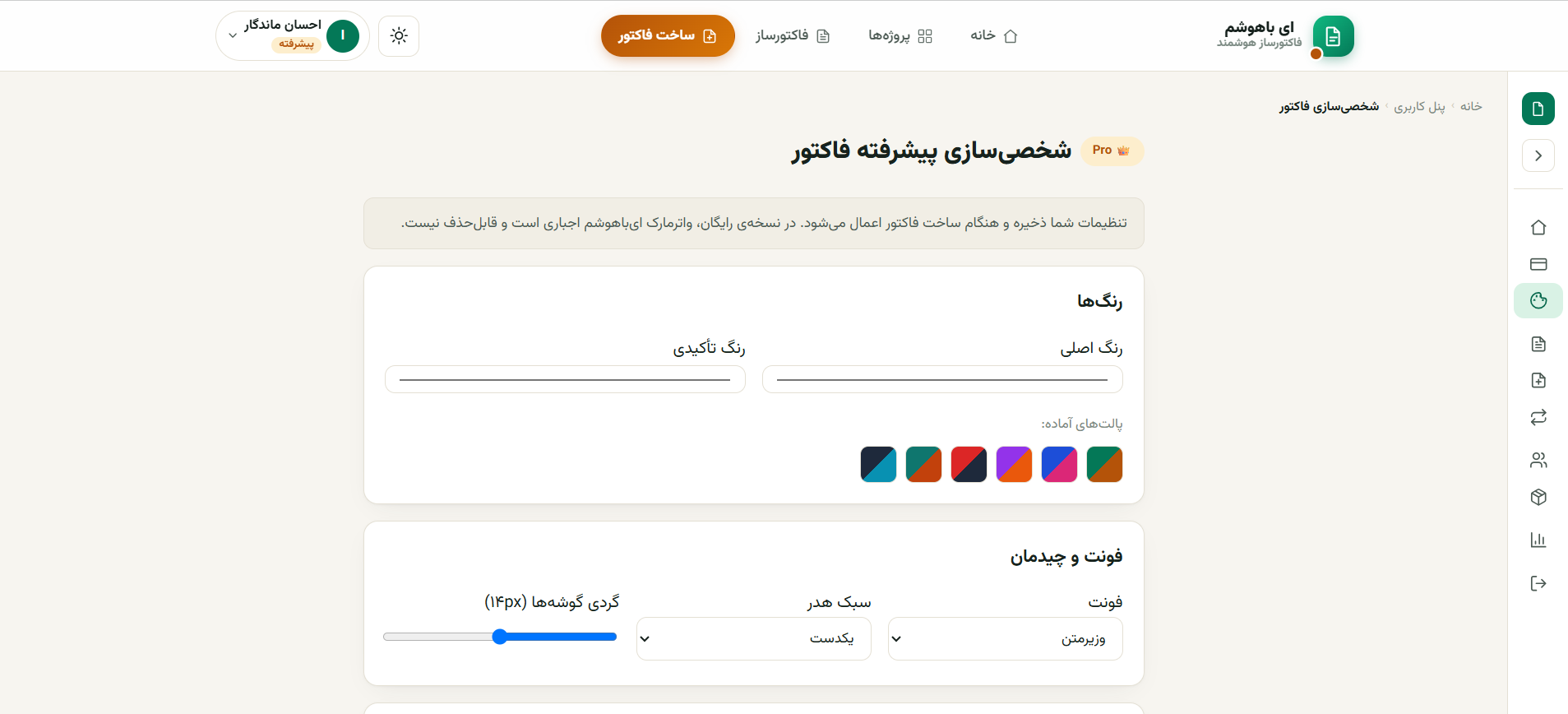
Task: Select the teal and rust palette
Action: click(x=923, y=464)
